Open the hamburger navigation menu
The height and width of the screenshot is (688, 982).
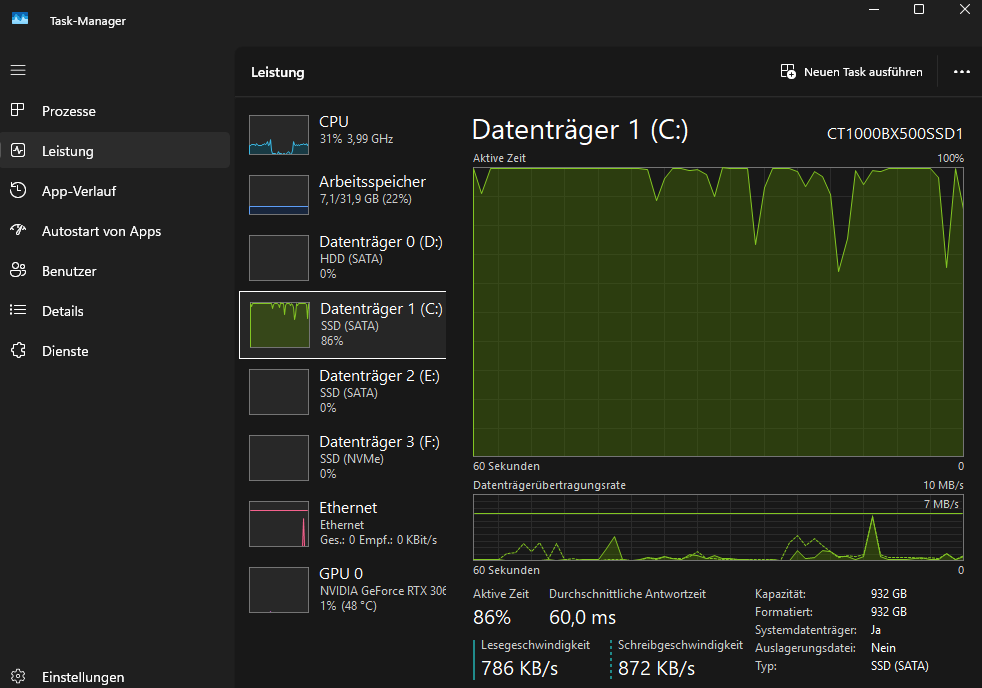pos(18,70)
